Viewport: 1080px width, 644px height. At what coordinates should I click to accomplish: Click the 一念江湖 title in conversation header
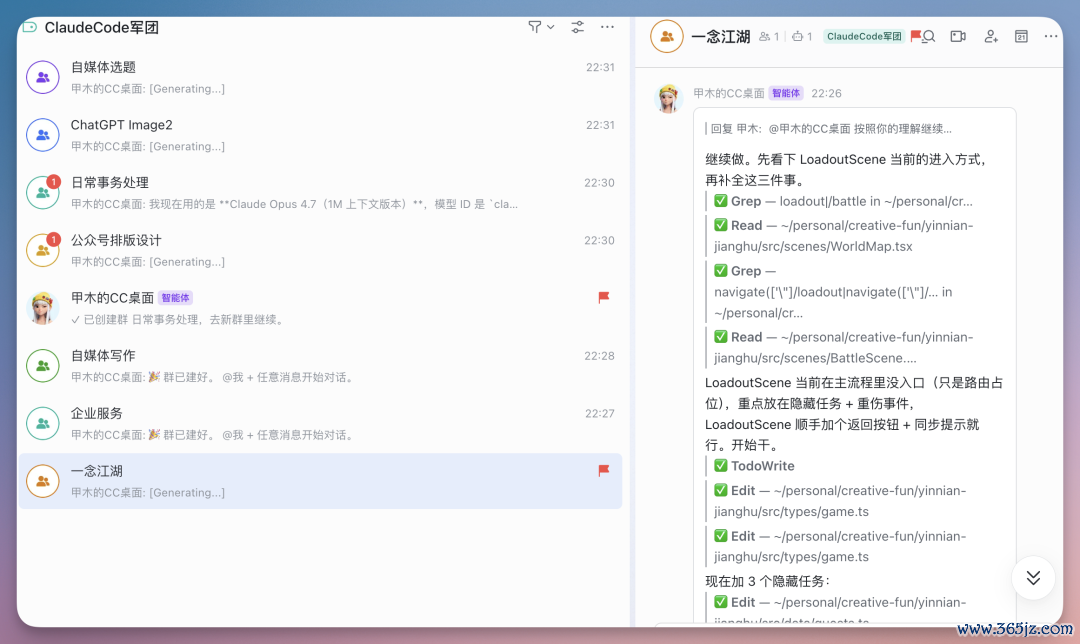720,37
